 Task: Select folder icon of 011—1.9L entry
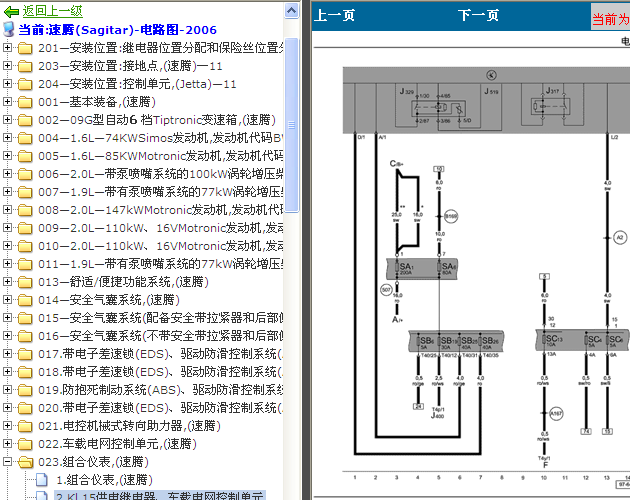(25, 264)
